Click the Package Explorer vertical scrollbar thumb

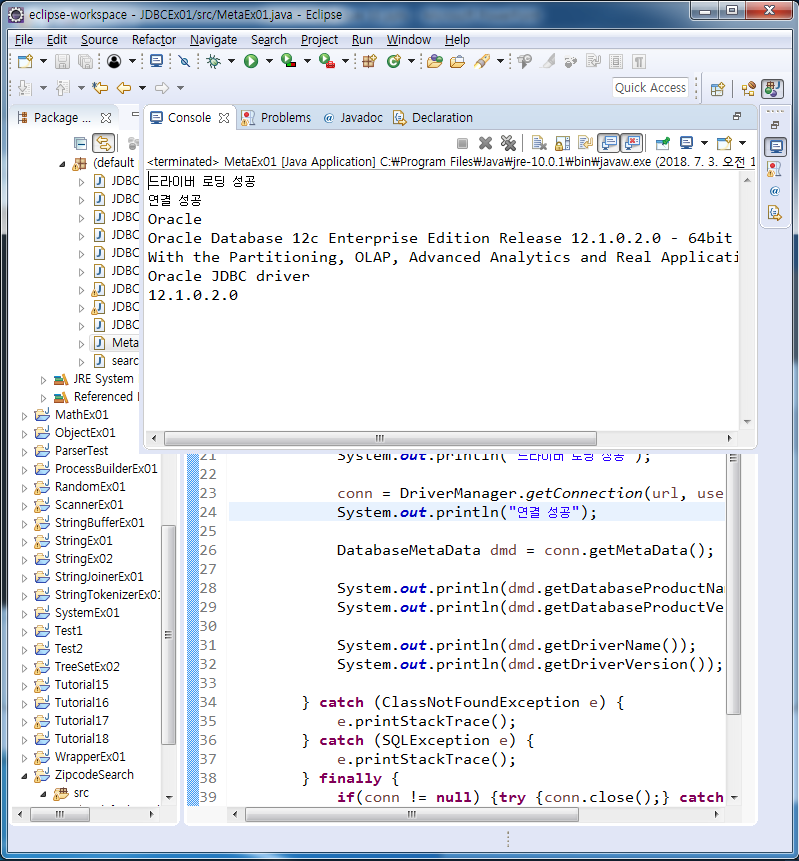168,634
